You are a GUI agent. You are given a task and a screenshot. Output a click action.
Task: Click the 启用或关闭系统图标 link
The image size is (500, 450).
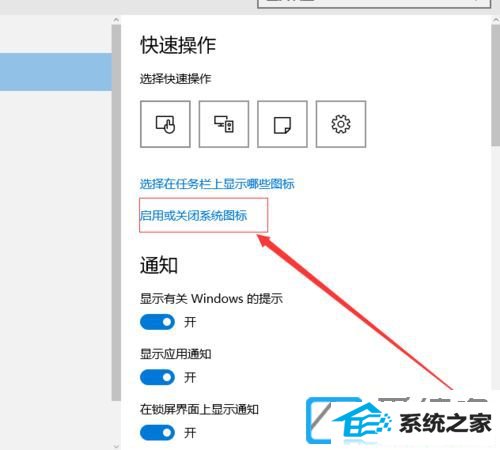193,216
